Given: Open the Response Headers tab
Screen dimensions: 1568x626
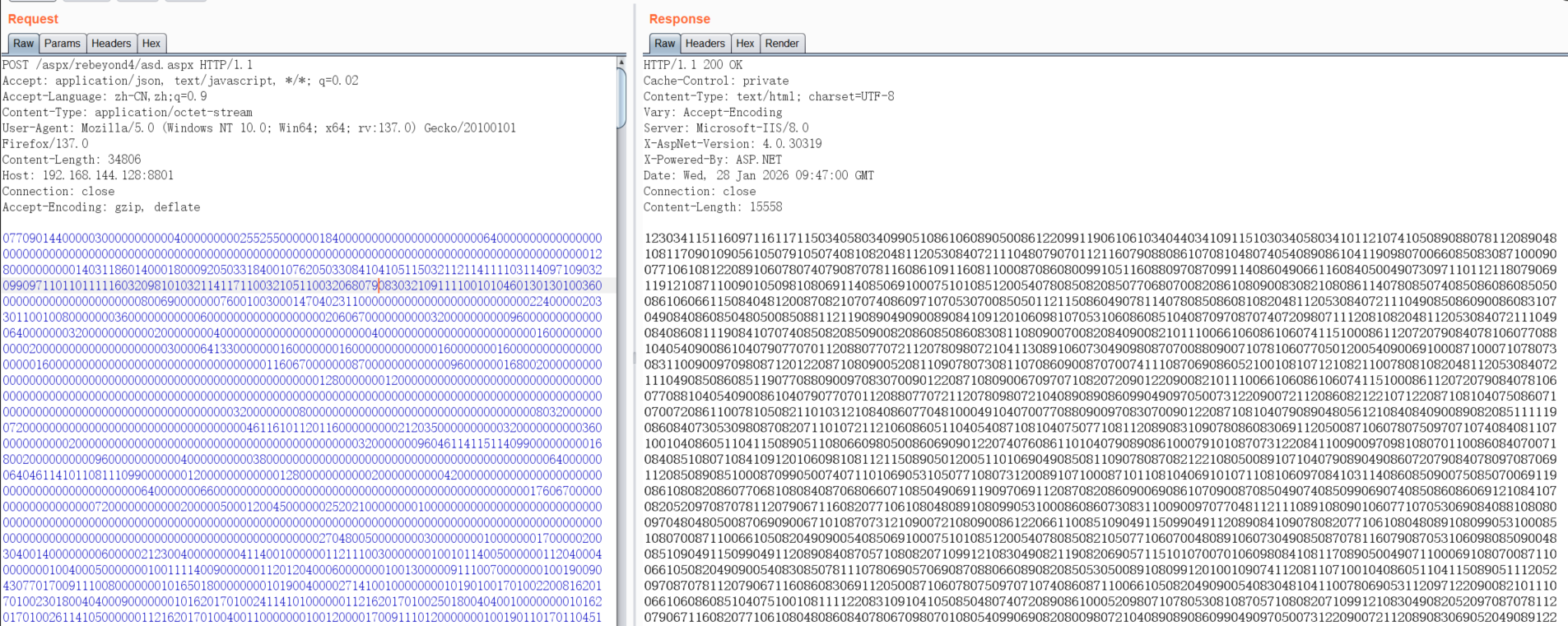Looking at the screenshot, I should [705, 44].
